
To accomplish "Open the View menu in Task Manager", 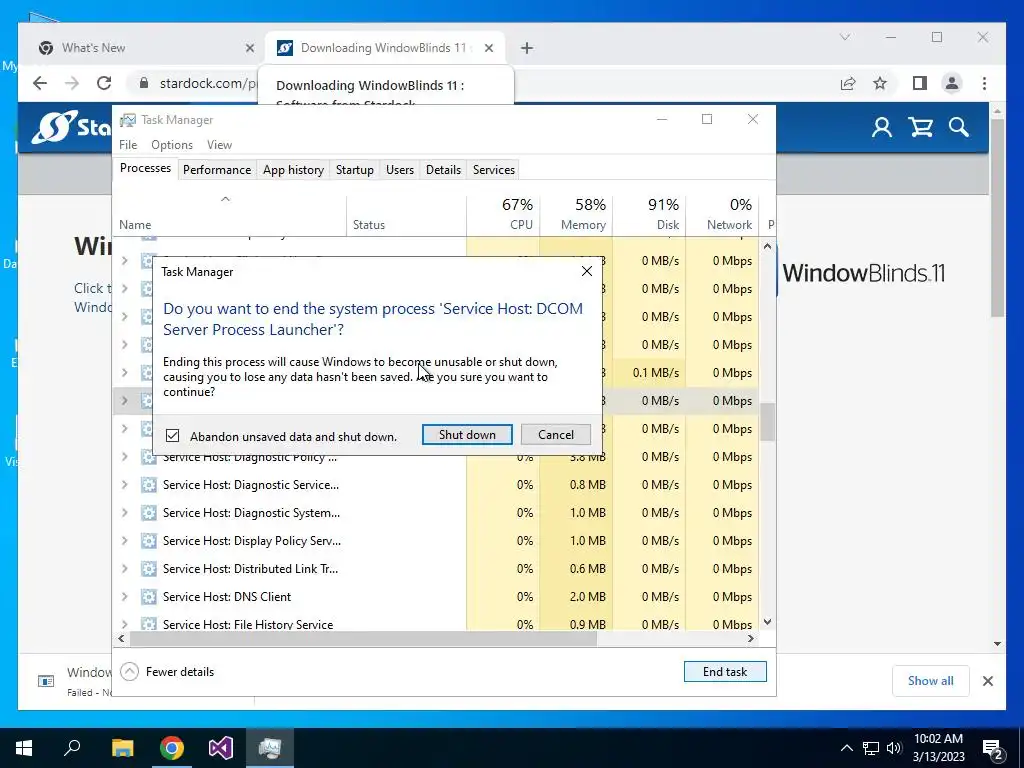I will click(219, 145).
